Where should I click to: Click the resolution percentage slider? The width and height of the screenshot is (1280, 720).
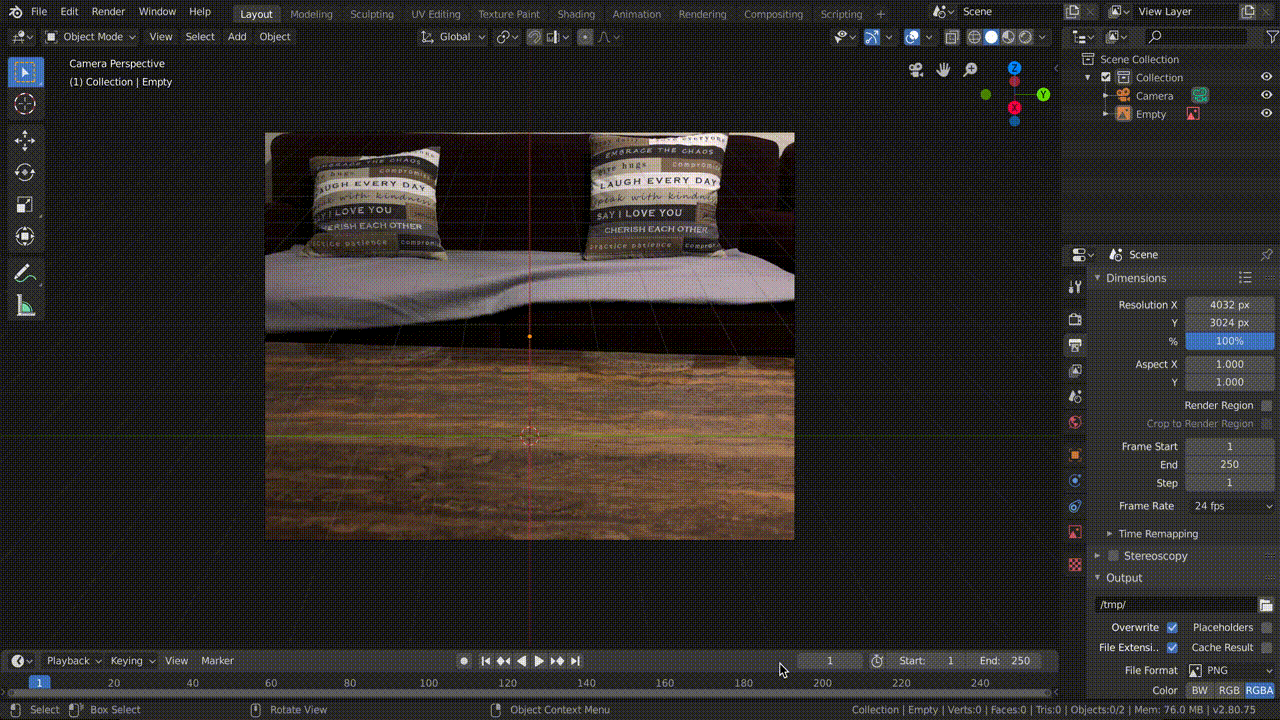1229,341
